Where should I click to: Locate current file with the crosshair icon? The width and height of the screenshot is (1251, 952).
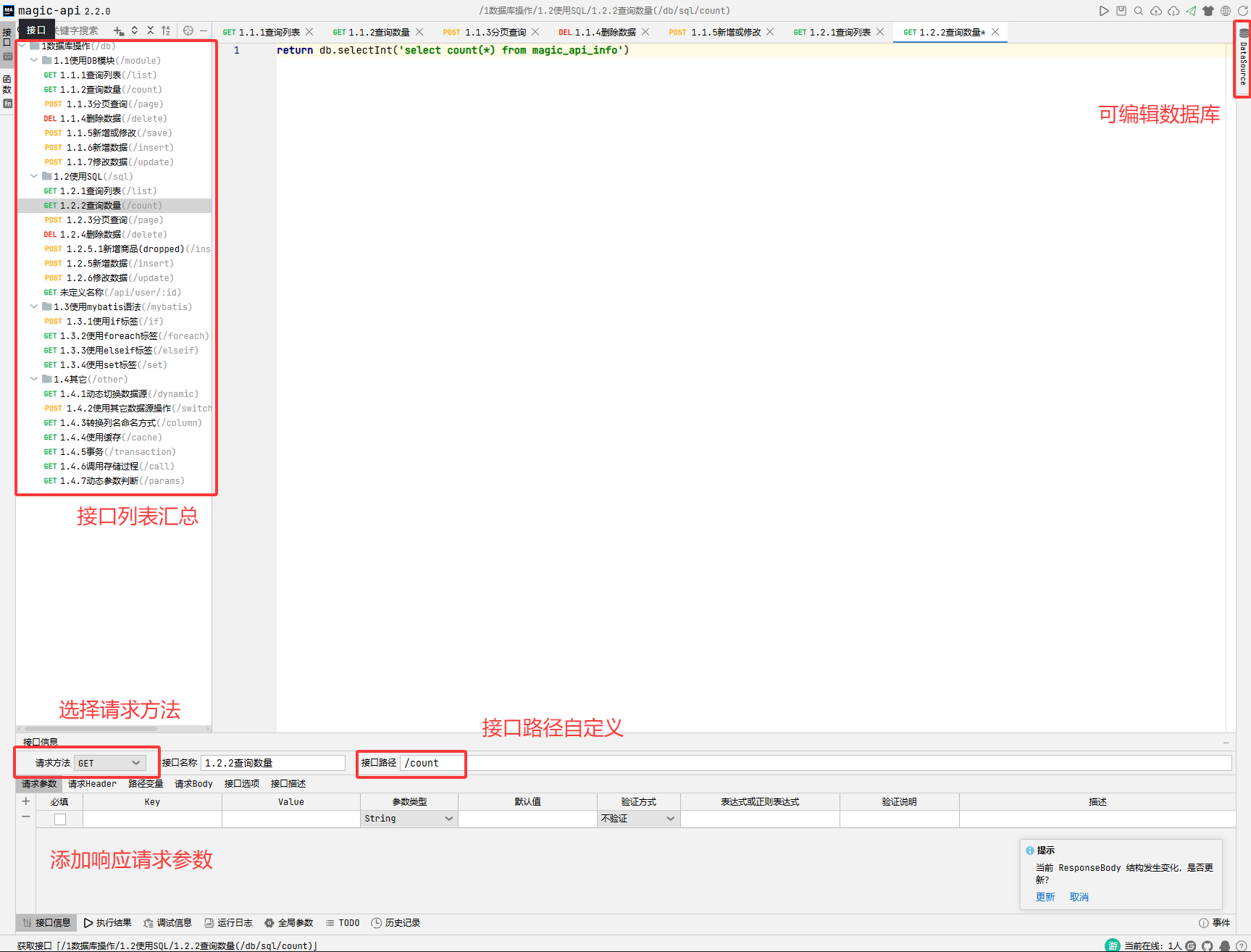188,30
